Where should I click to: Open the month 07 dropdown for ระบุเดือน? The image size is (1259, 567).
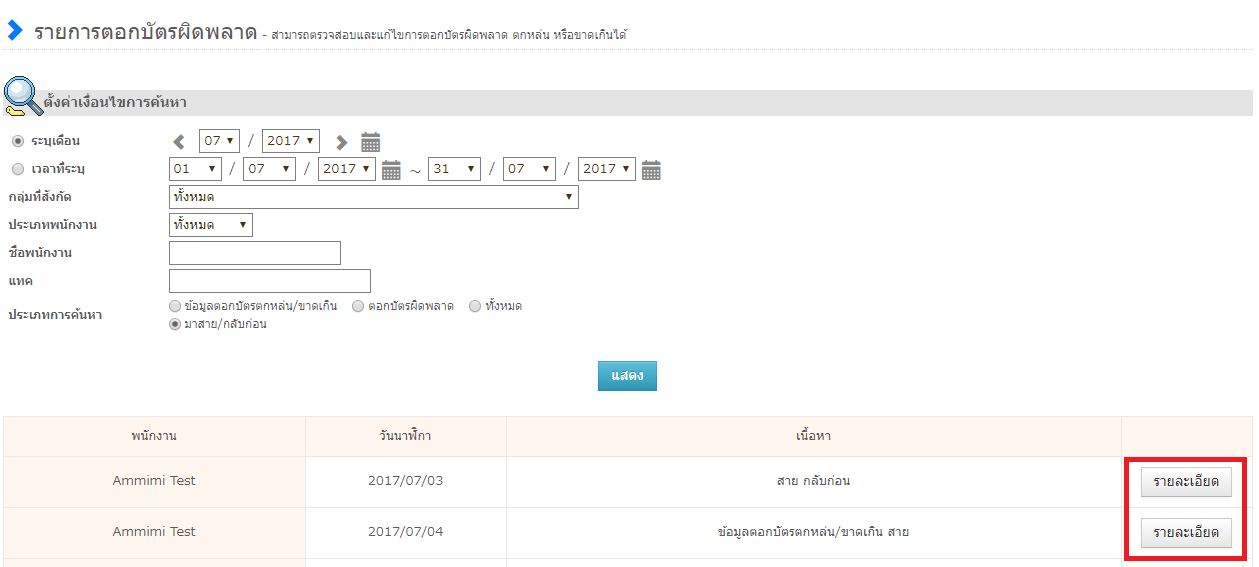(219, 141)
